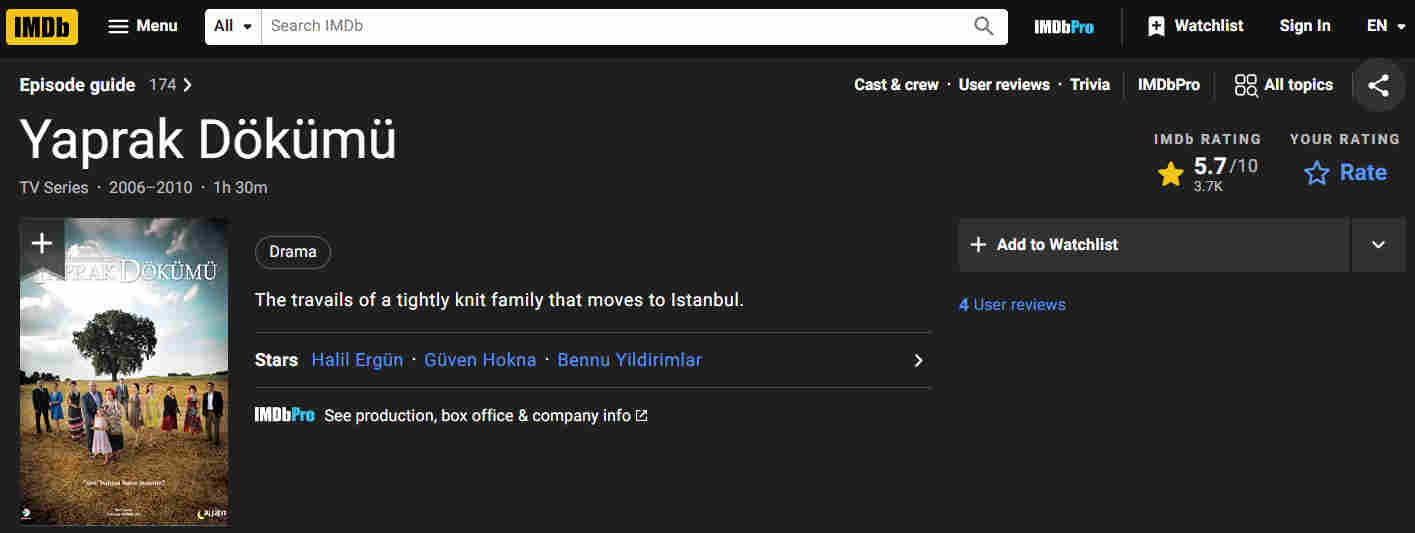Click the magnifying glass search icon
1415x533 pixels.
point(984,26)
